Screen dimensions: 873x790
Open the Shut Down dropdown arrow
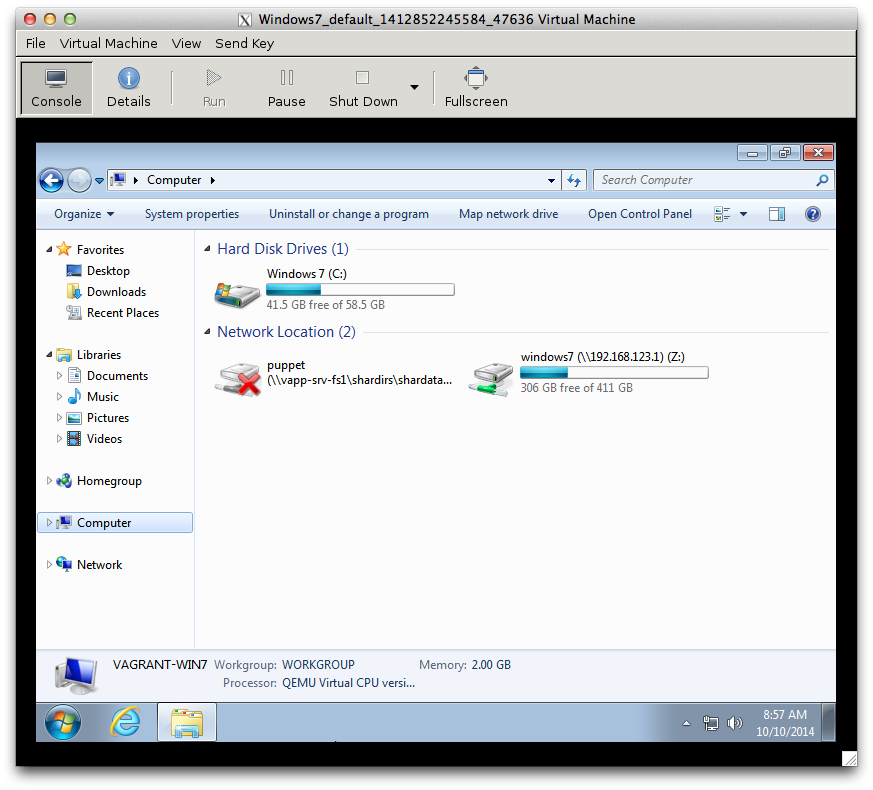tap(414, 87)
